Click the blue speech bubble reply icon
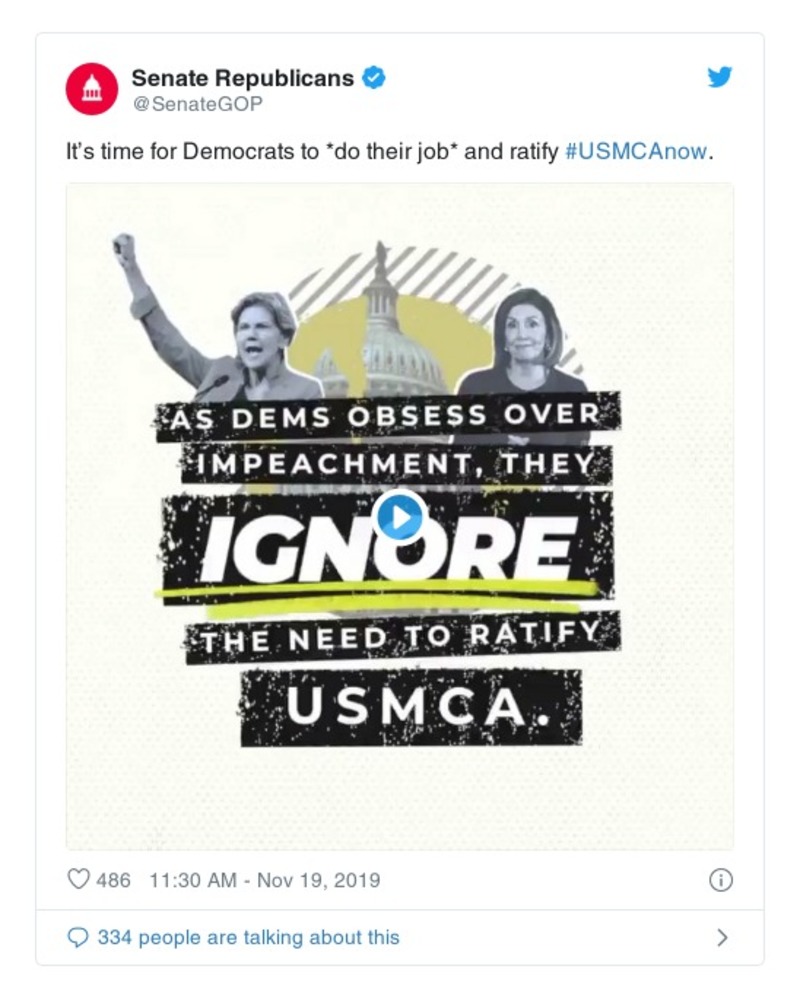The height and width of the screenshot is (1004, 800). [78, 937]
